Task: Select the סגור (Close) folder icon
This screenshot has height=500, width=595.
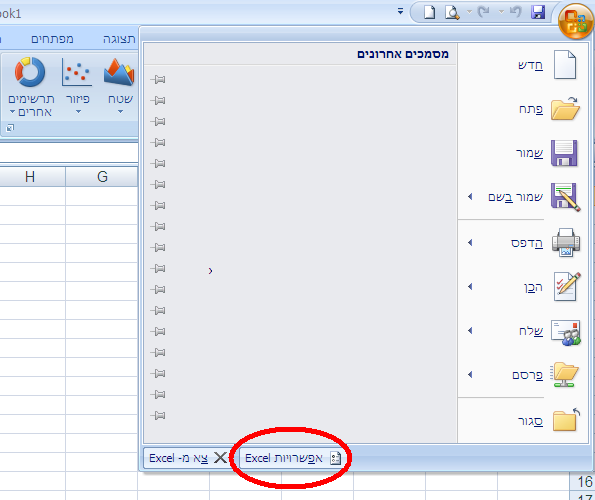Action: [565, 420]
